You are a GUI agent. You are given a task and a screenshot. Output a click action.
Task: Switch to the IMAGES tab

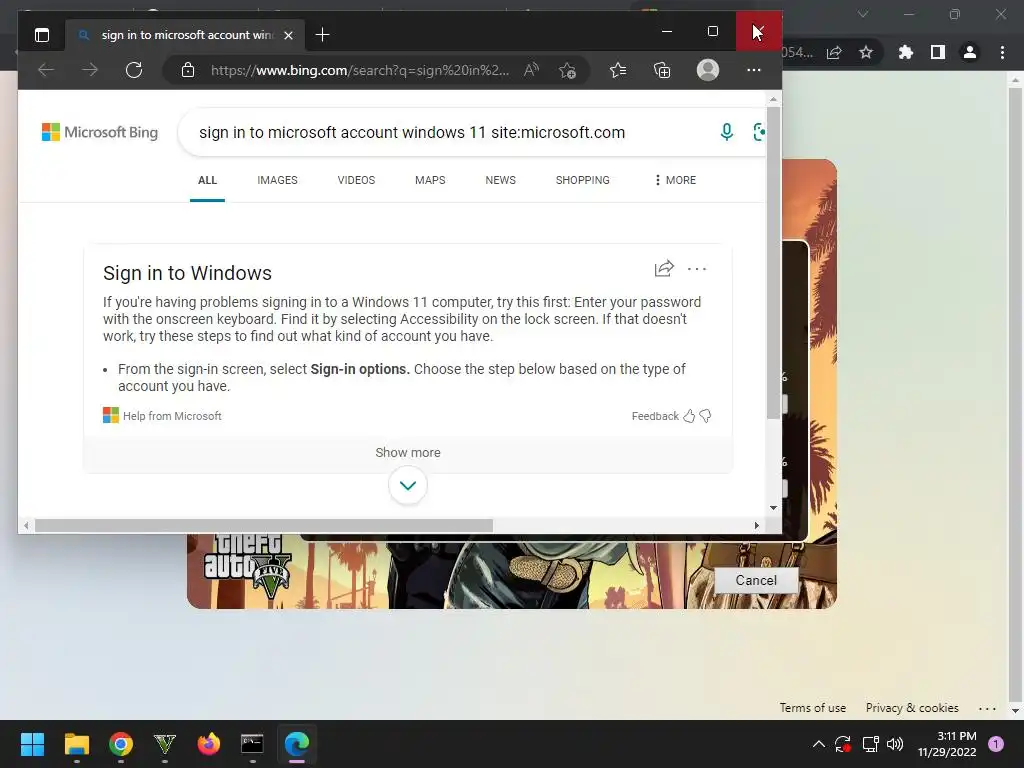(x=277, y=180)
